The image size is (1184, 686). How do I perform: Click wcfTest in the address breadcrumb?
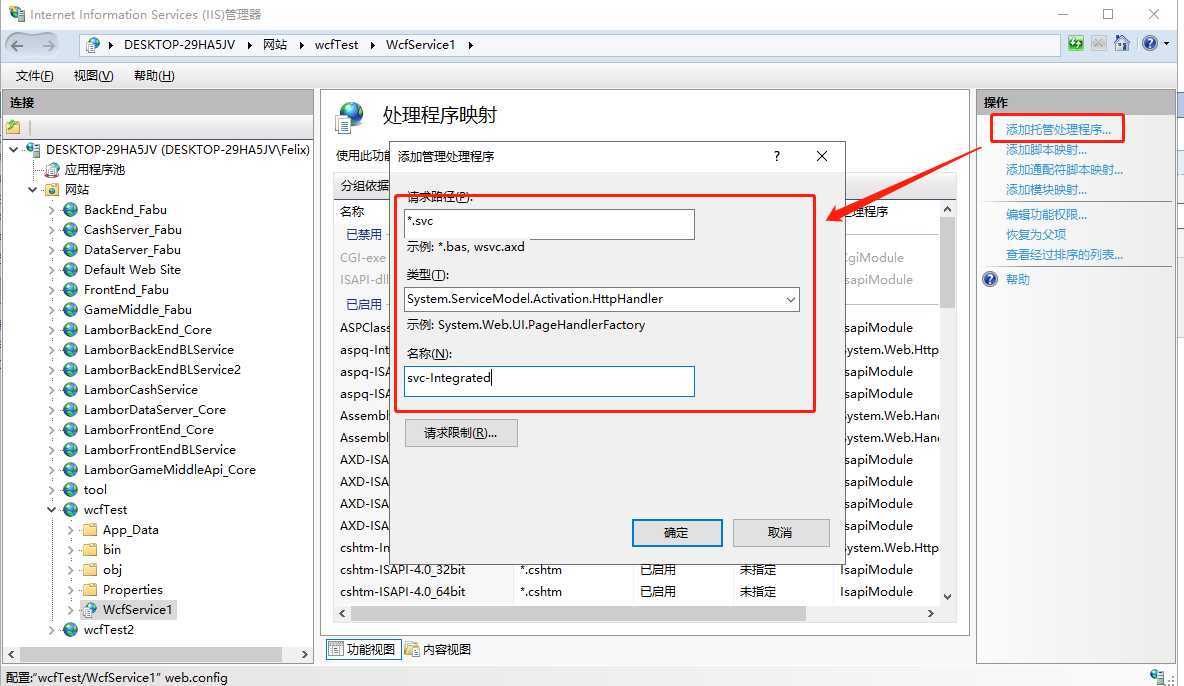[x=336, y=45]
